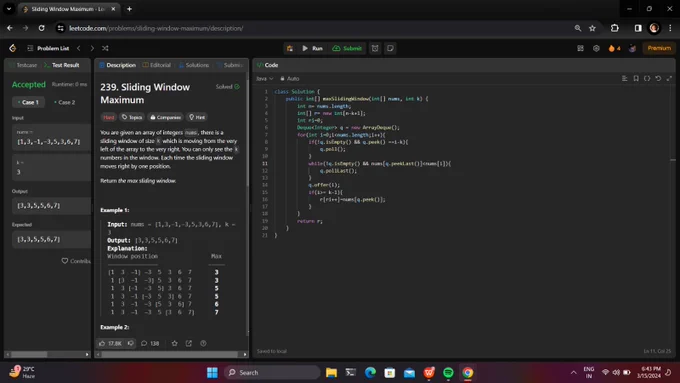Screen dimensions: 680x383
Task: Like the problem thumbs up 17.8K
Action: [x=110, y=343]
